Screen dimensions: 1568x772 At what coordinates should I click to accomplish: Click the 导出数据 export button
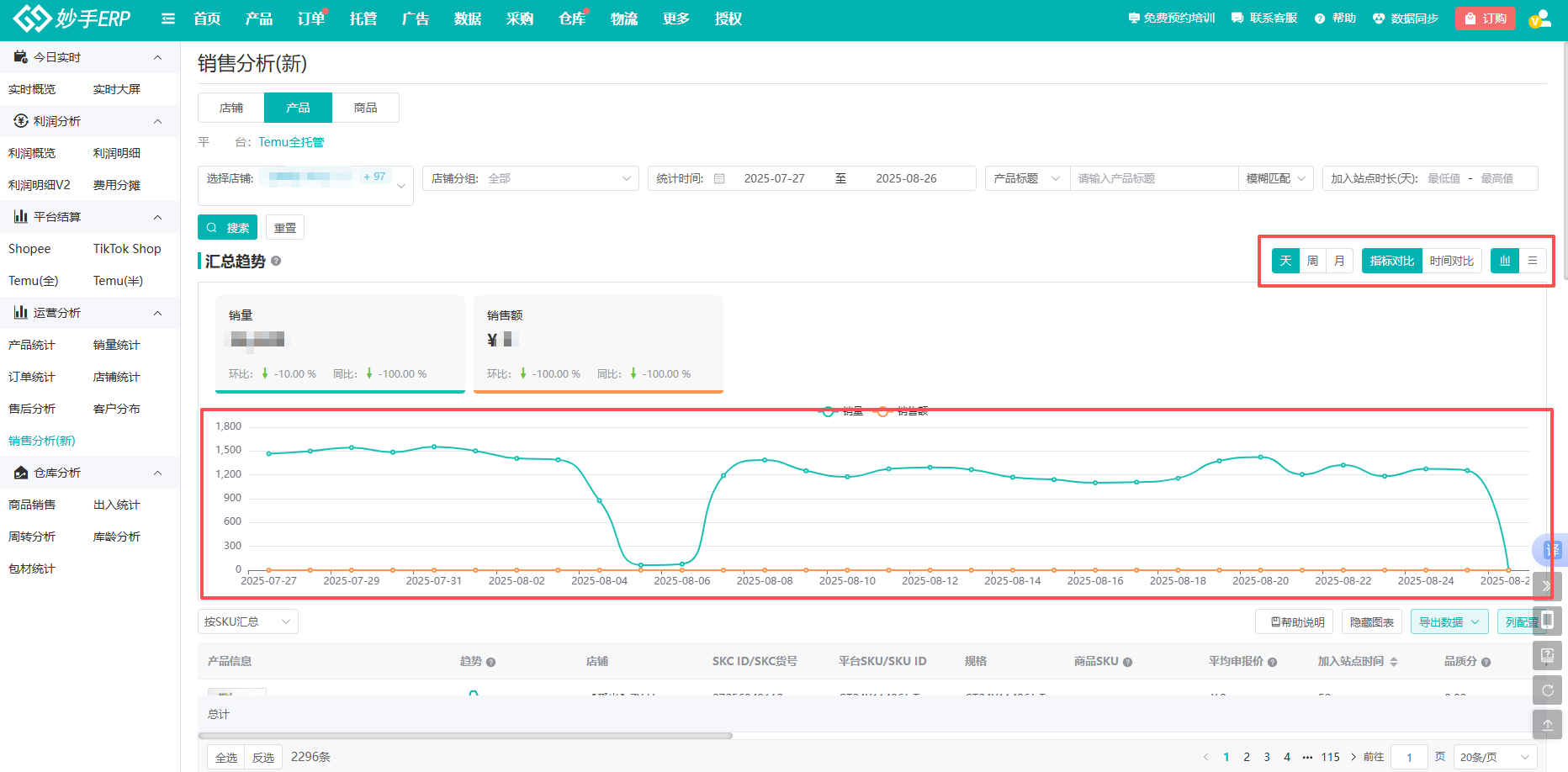1449,622
